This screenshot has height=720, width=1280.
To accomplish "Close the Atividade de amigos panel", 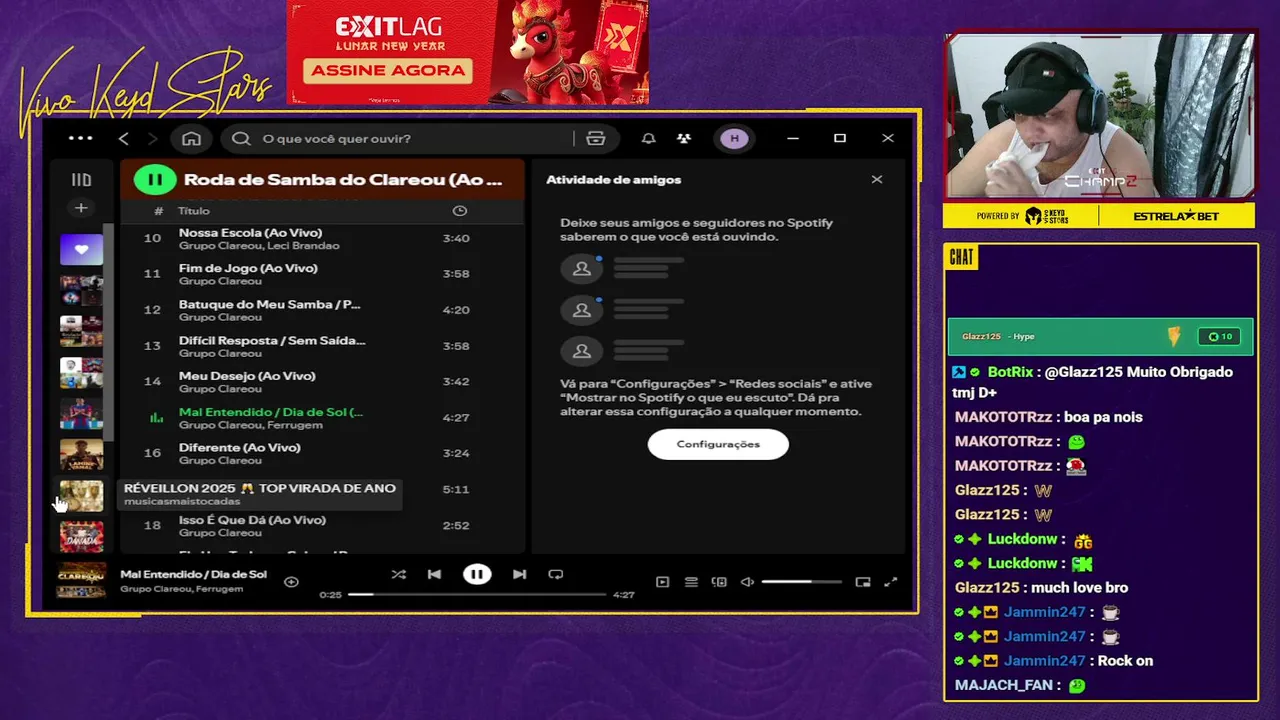I will (877, 180).
